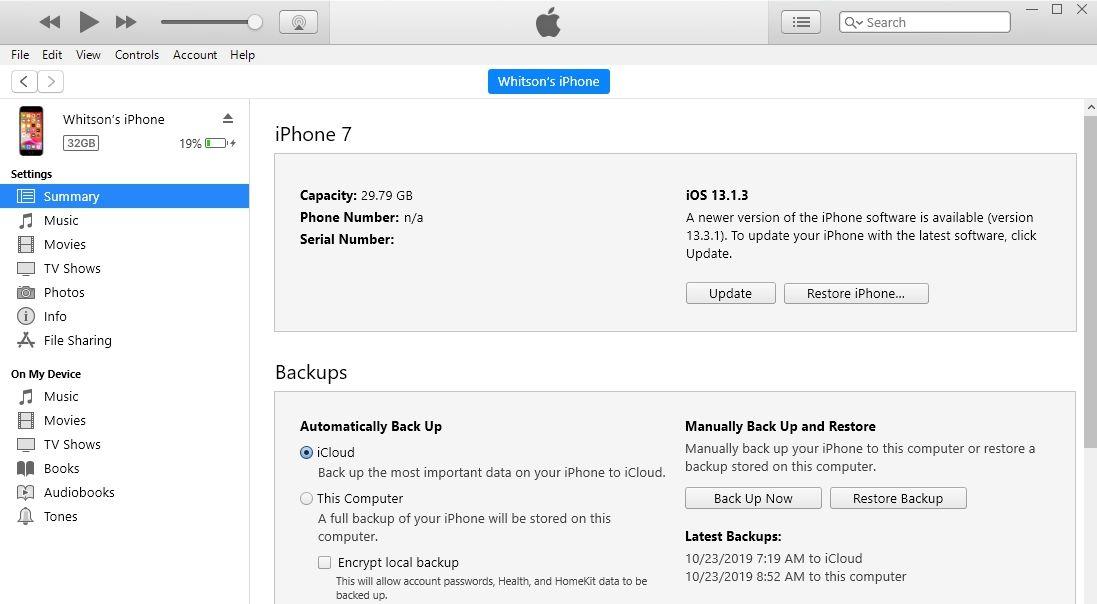Open the Controls menu
This screenshot has width=1097, height=604.
pyautogui.click(x=136, y=55)
